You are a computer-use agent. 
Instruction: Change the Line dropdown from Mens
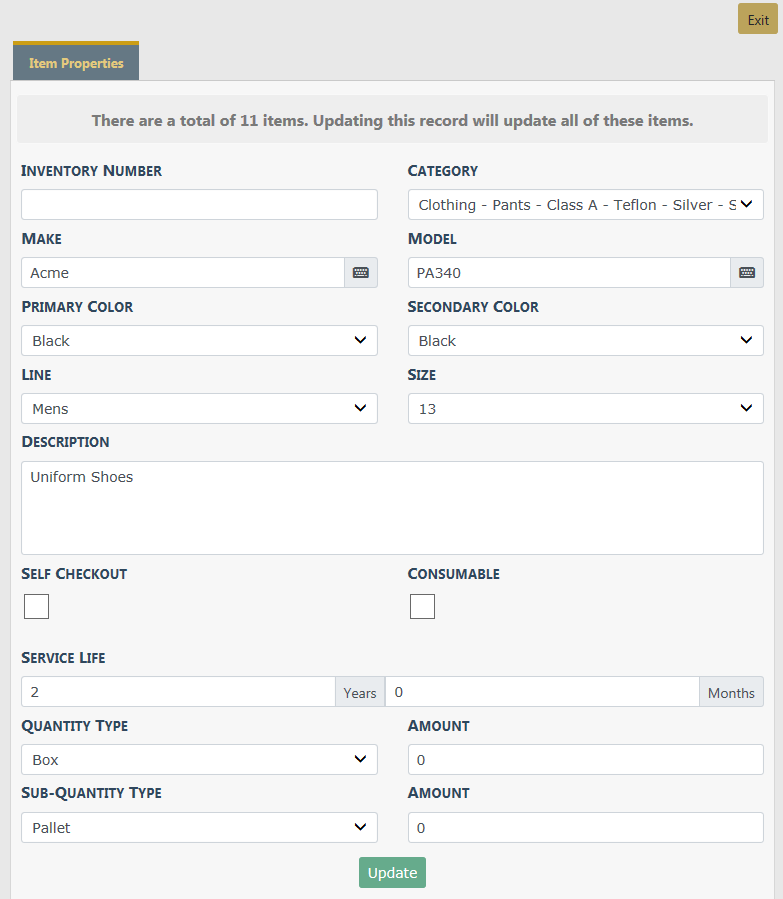click(199, 409)
